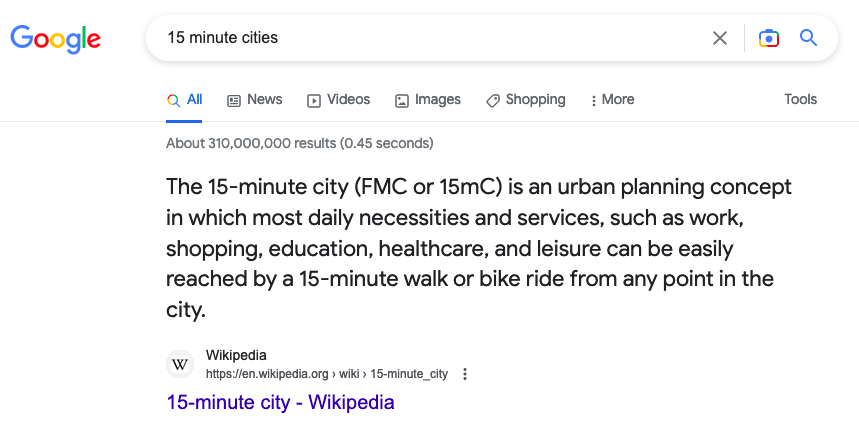Image resolution: width=859 pixels, height=432 pixels.
Task: Click the blue magnifier search icon
Action: tap(809, 38)
